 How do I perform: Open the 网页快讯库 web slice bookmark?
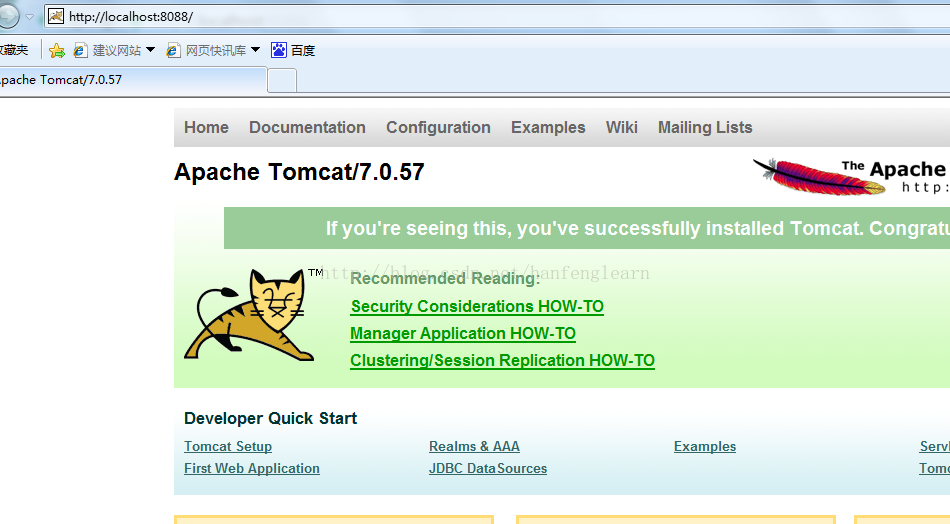(x=207, y=50)
